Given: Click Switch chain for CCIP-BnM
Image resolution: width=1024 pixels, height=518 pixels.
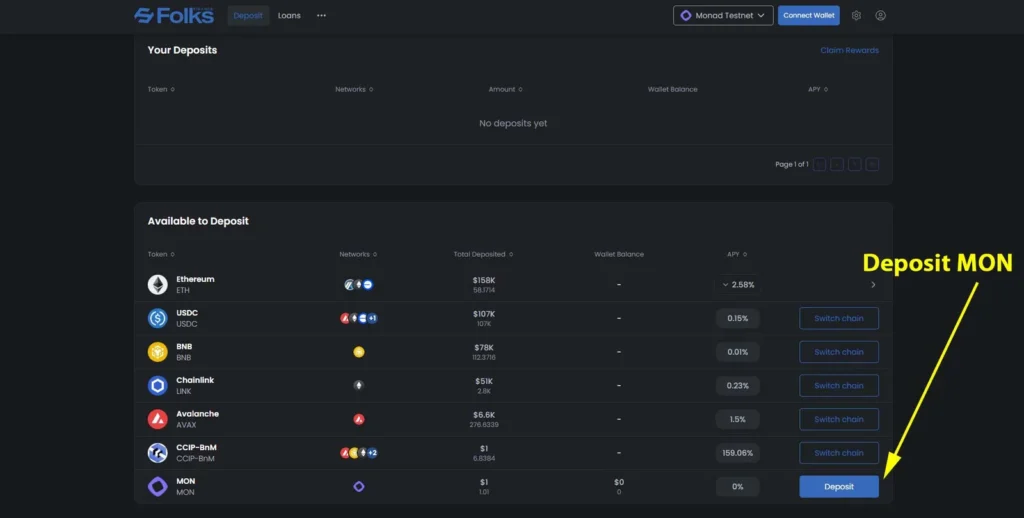Looking at the screenshot, I should point(839,453).
